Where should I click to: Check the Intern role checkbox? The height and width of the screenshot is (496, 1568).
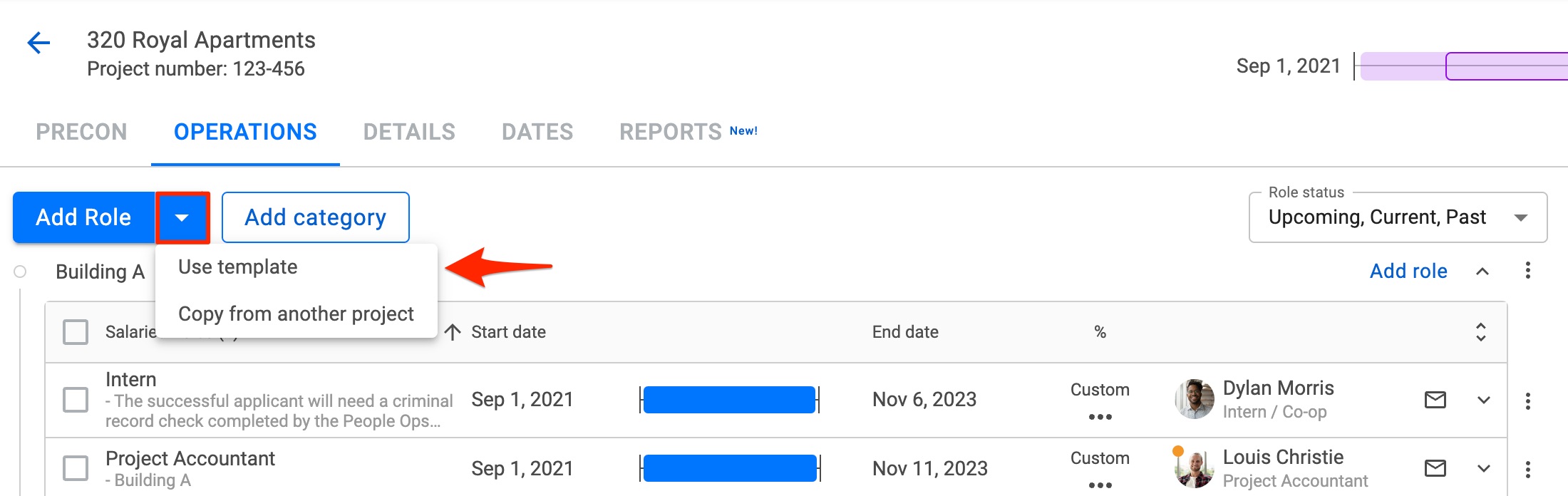(x=76, y=400)
